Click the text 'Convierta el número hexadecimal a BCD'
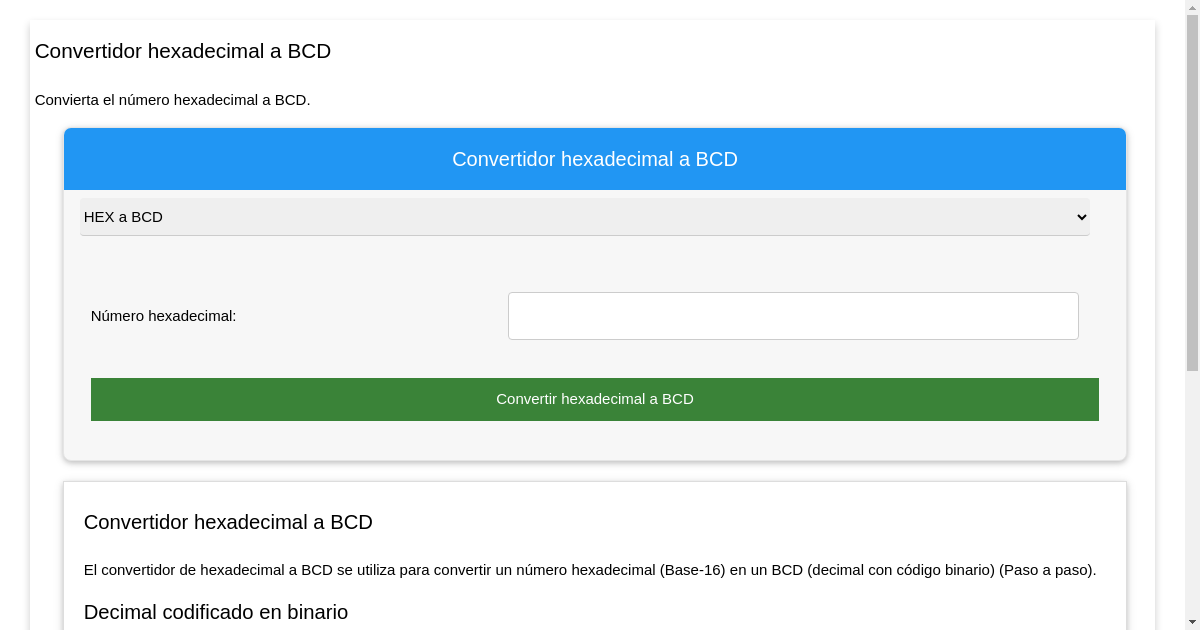This screenshot has height=630, width=1200. click(171, 100)
